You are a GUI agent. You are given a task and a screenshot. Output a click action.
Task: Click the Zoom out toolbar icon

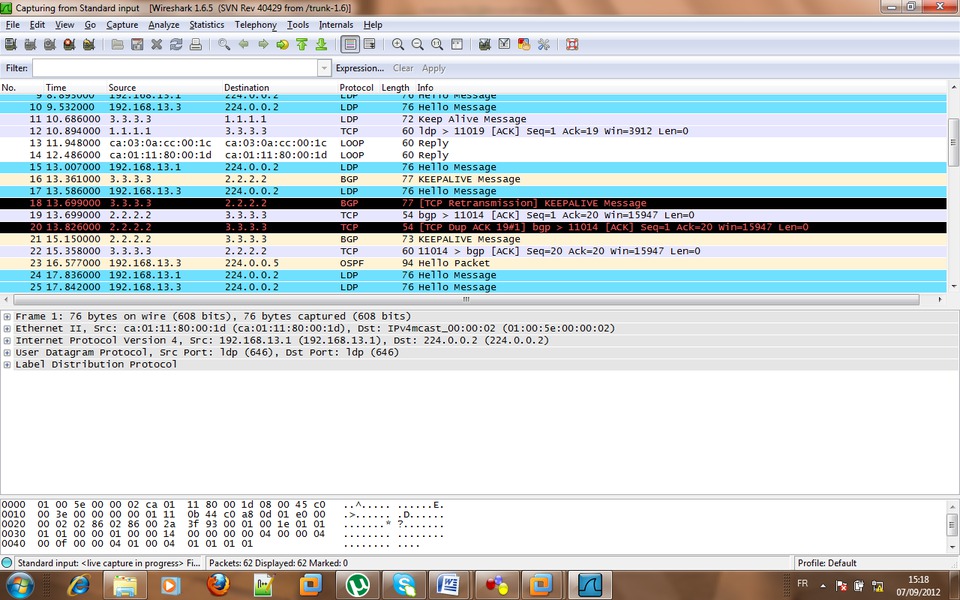pos(418,44)
